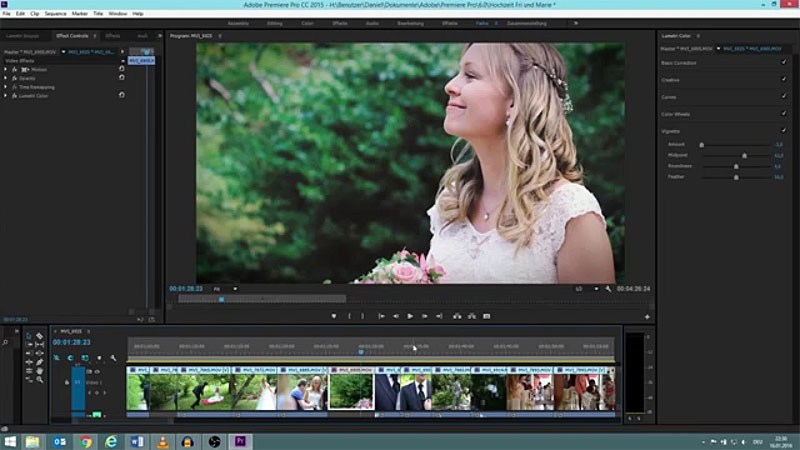Open the Marker menu
The width and height of the screenshot is (800, 450).
[x=80, y=14]
